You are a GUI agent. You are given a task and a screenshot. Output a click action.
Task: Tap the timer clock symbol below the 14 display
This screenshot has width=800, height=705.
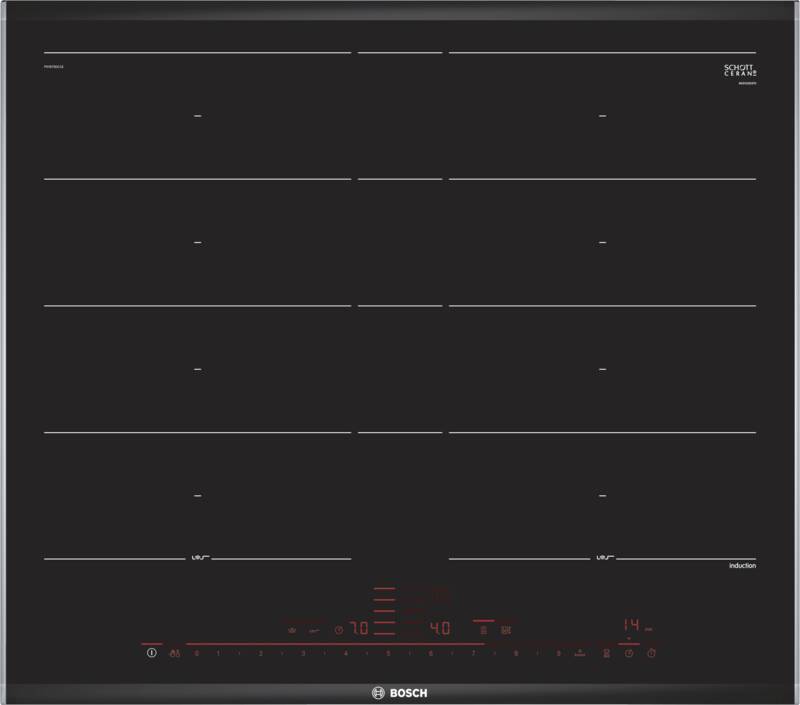point(629,653)
